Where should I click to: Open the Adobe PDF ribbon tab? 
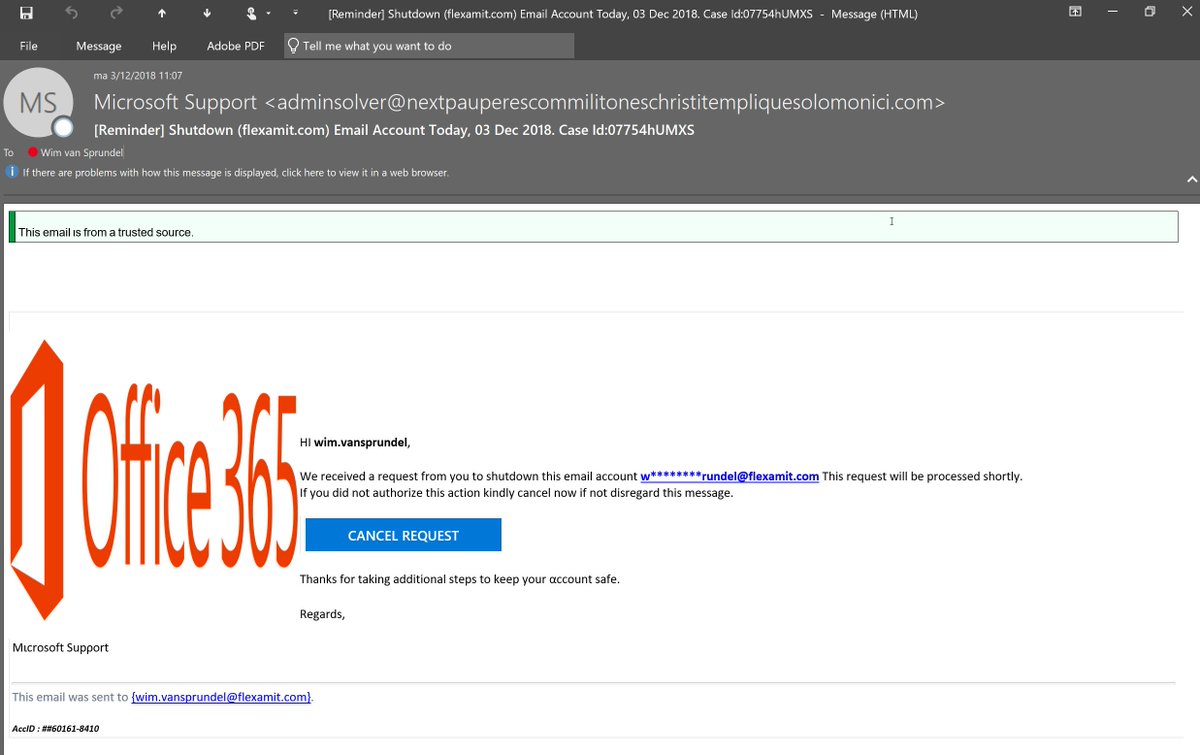(x=235, y=46)
